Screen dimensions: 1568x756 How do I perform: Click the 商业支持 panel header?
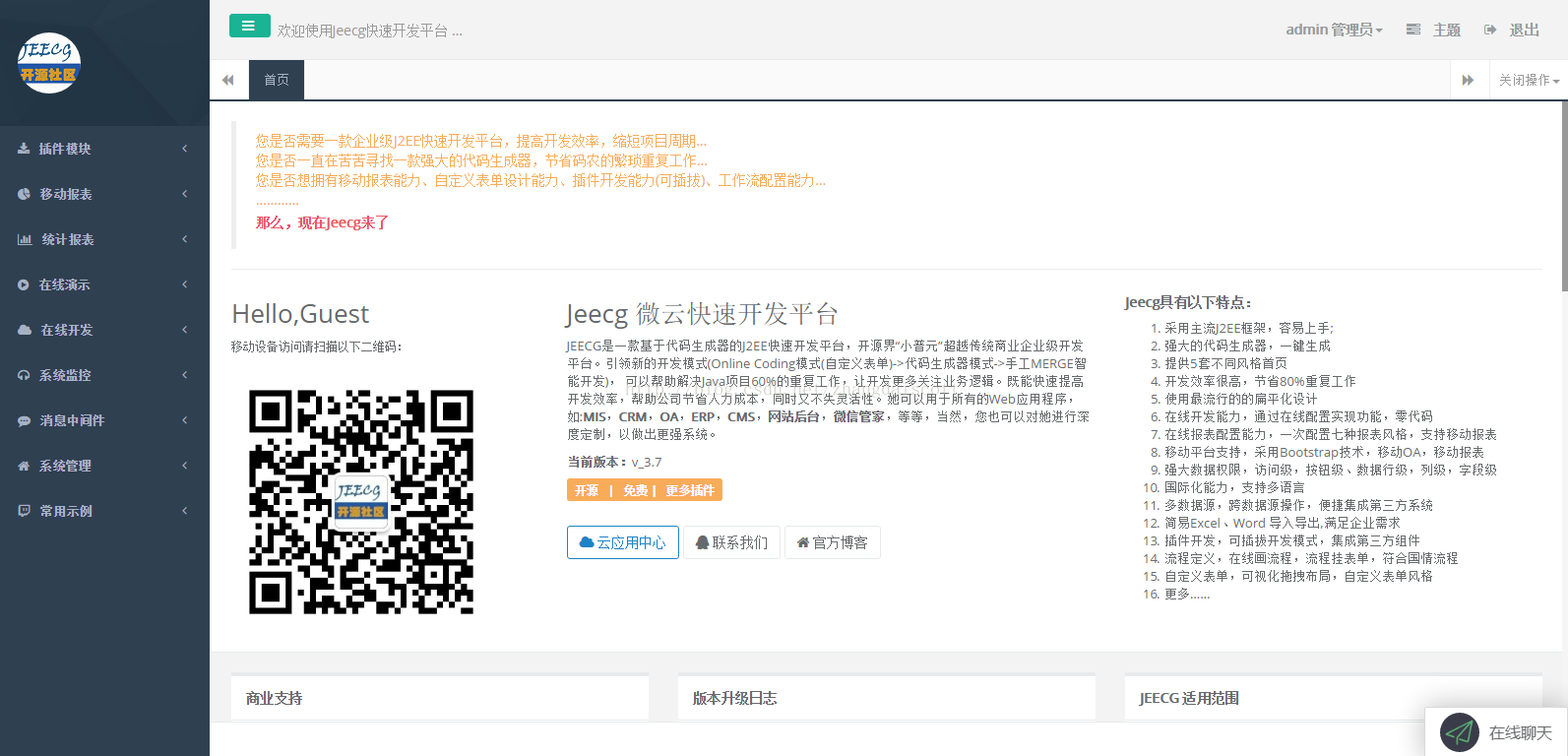point(440,698)
